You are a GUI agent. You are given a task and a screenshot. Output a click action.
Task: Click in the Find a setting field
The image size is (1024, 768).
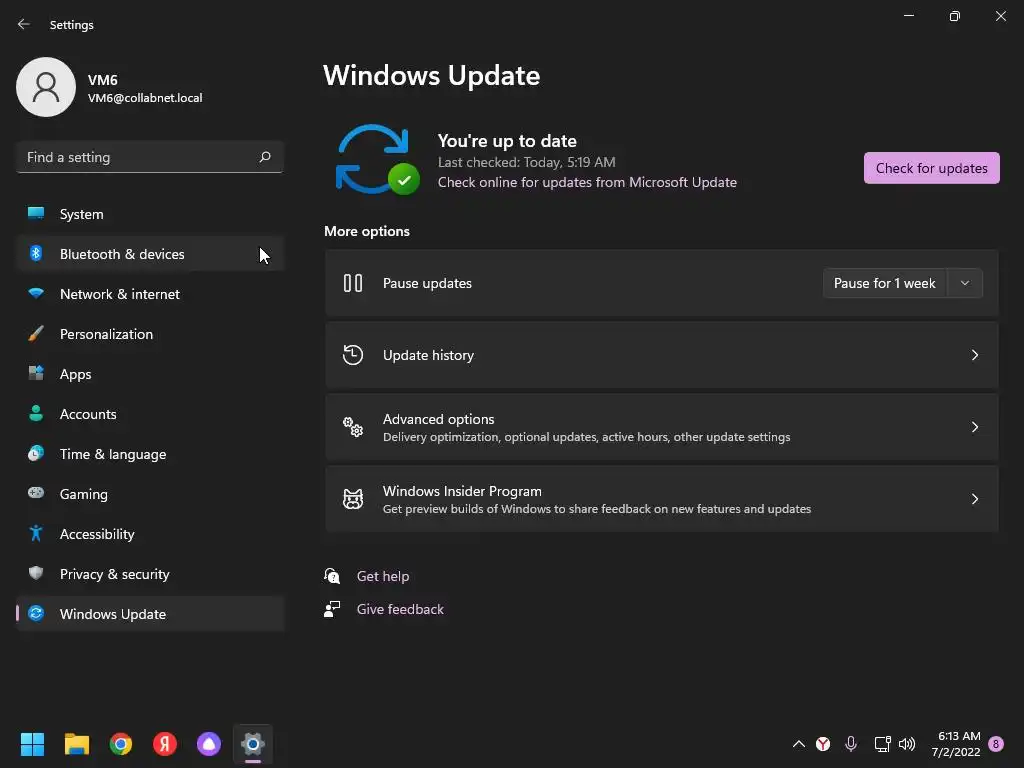coord(150,157)
